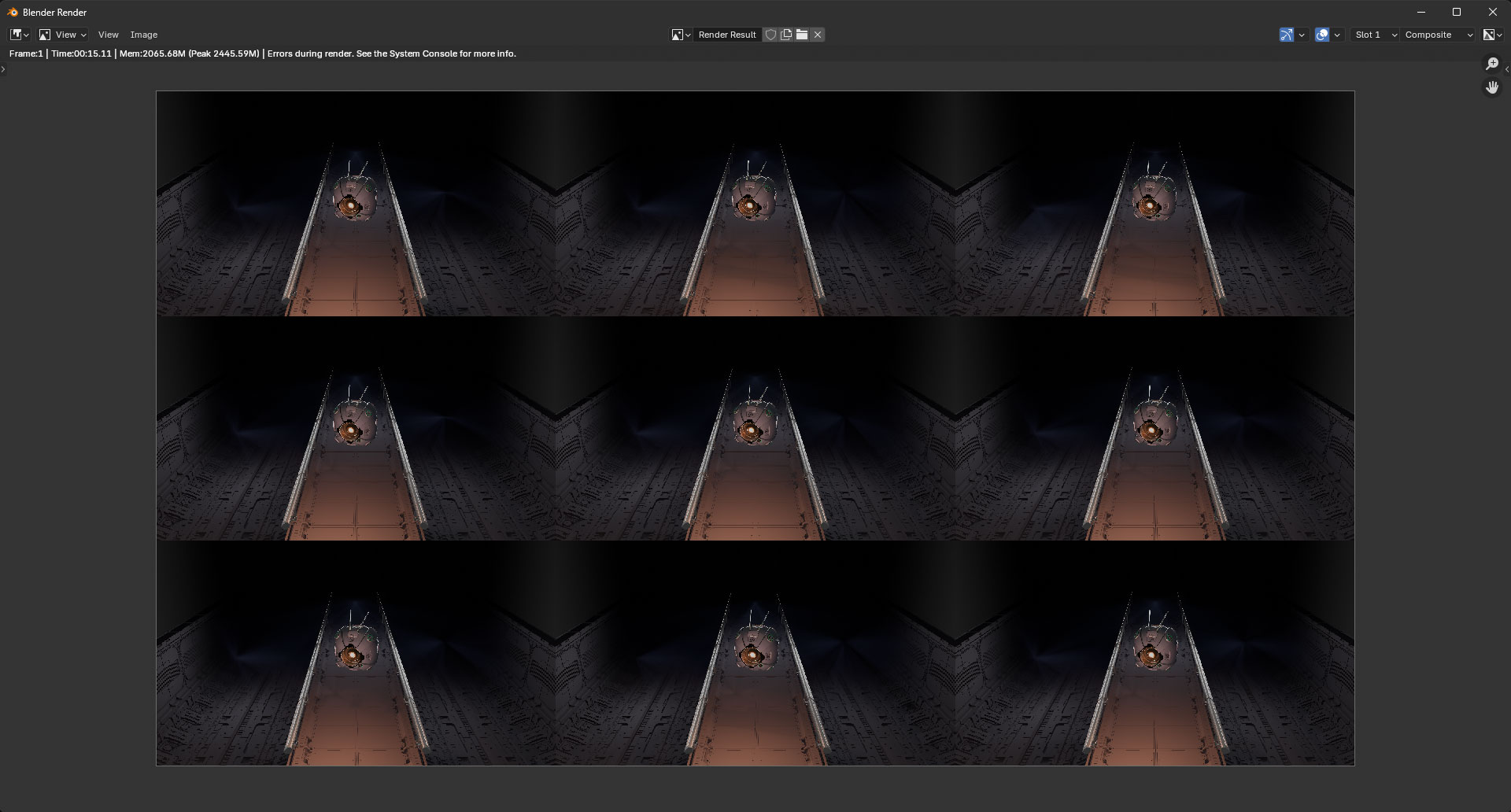Toggle the show gizmo button
The width and height of the screenshot is (1511, 812).
(1287, 35)
